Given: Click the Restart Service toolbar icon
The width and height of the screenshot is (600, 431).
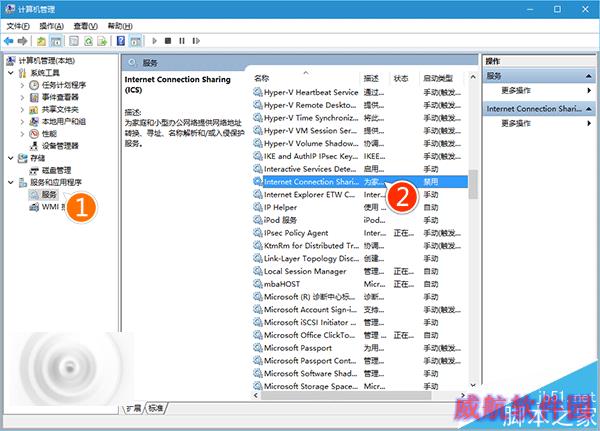Looking at the screenshot, I should [x=196, y=41].
